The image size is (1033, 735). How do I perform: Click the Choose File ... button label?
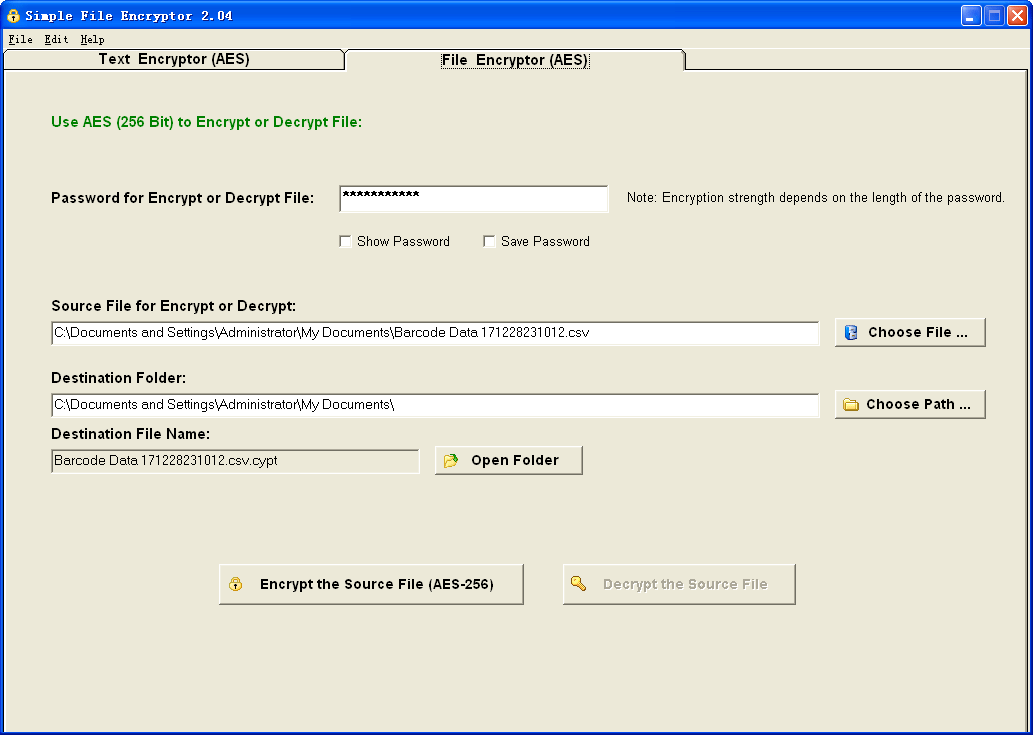tap(918, 333)
